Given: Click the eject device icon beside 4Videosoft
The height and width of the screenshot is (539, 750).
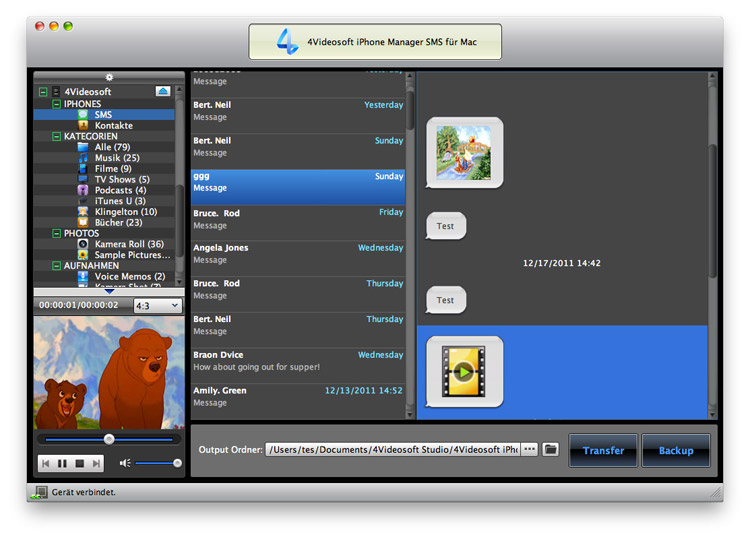Looking at the screenshot, I should [163, 91].
